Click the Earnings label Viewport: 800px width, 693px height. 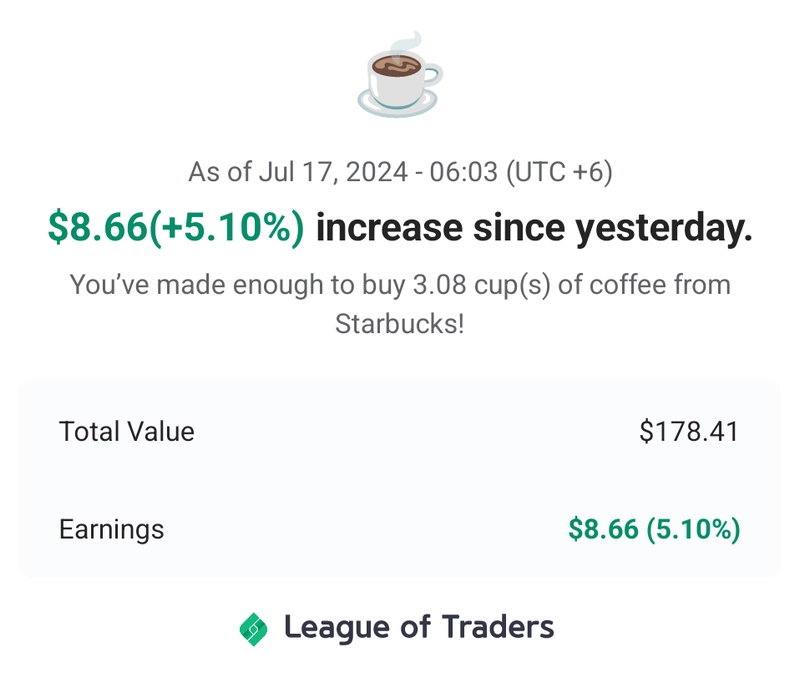111,529
